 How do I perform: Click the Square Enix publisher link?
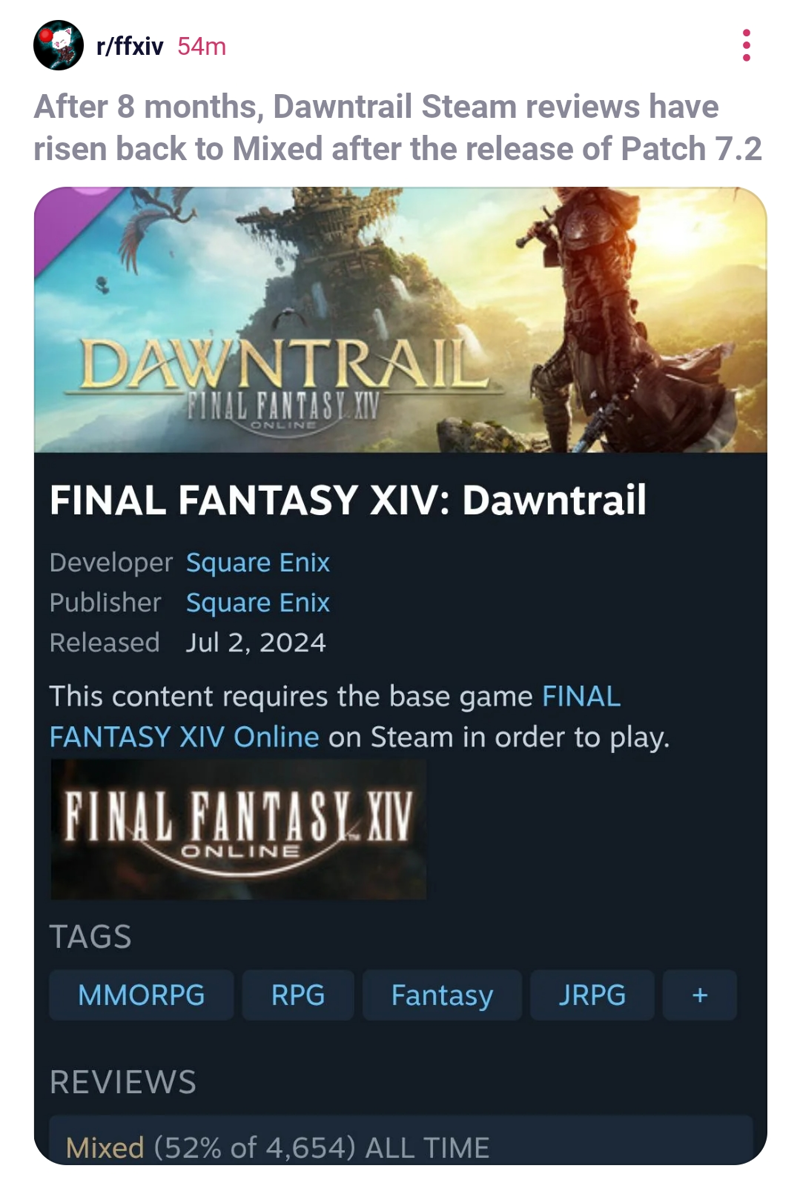click(257, 602)
